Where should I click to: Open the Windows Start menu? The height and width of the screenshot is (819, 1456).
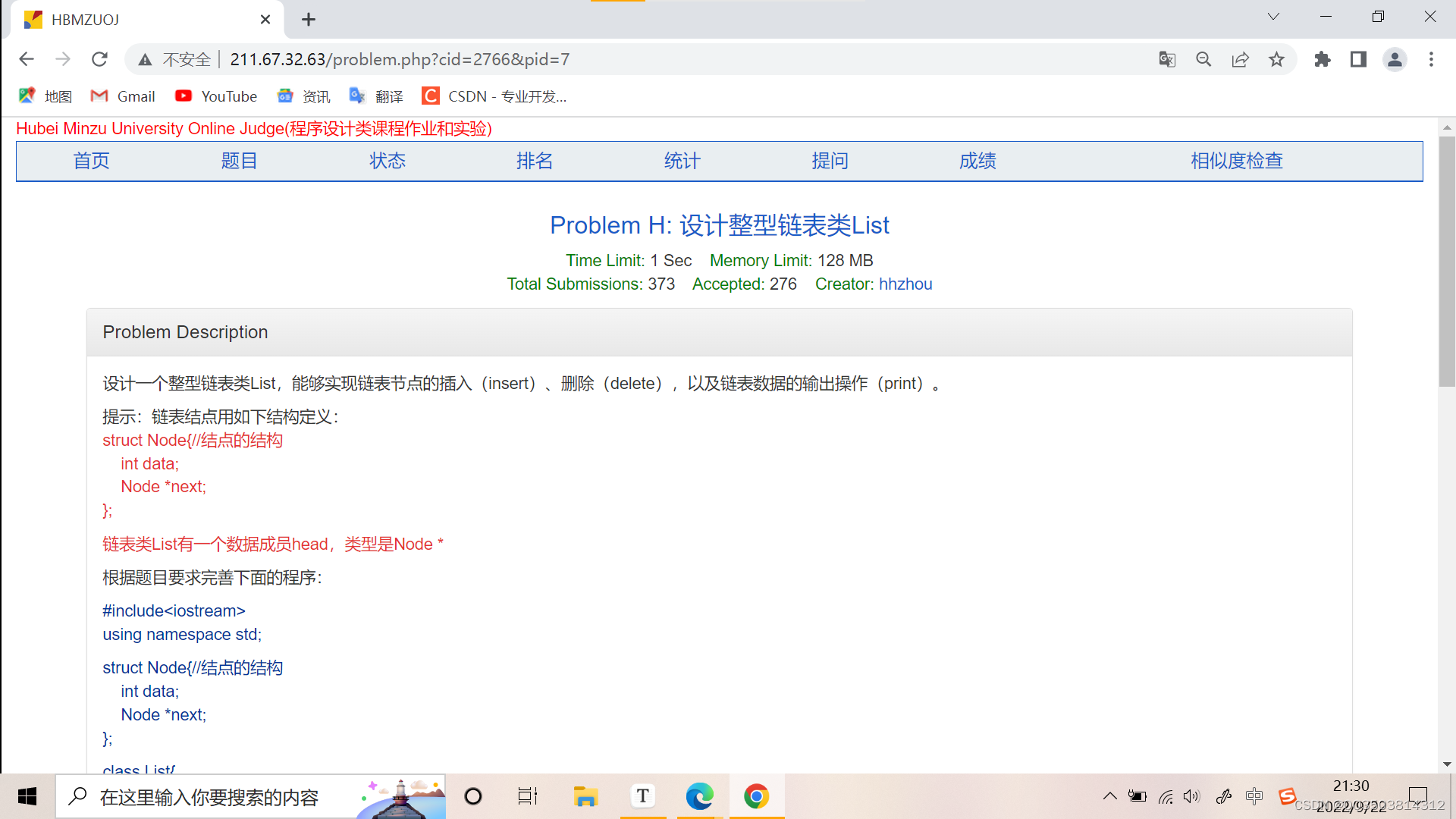(x=27, y=796)
